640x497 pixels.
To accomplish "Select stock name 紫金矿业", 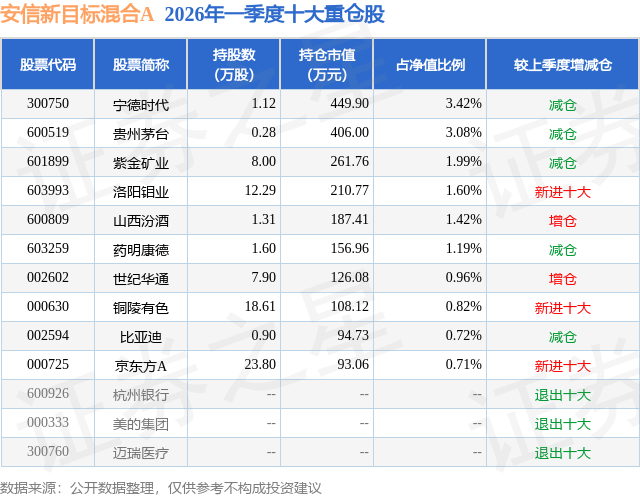I will point(141,163).
